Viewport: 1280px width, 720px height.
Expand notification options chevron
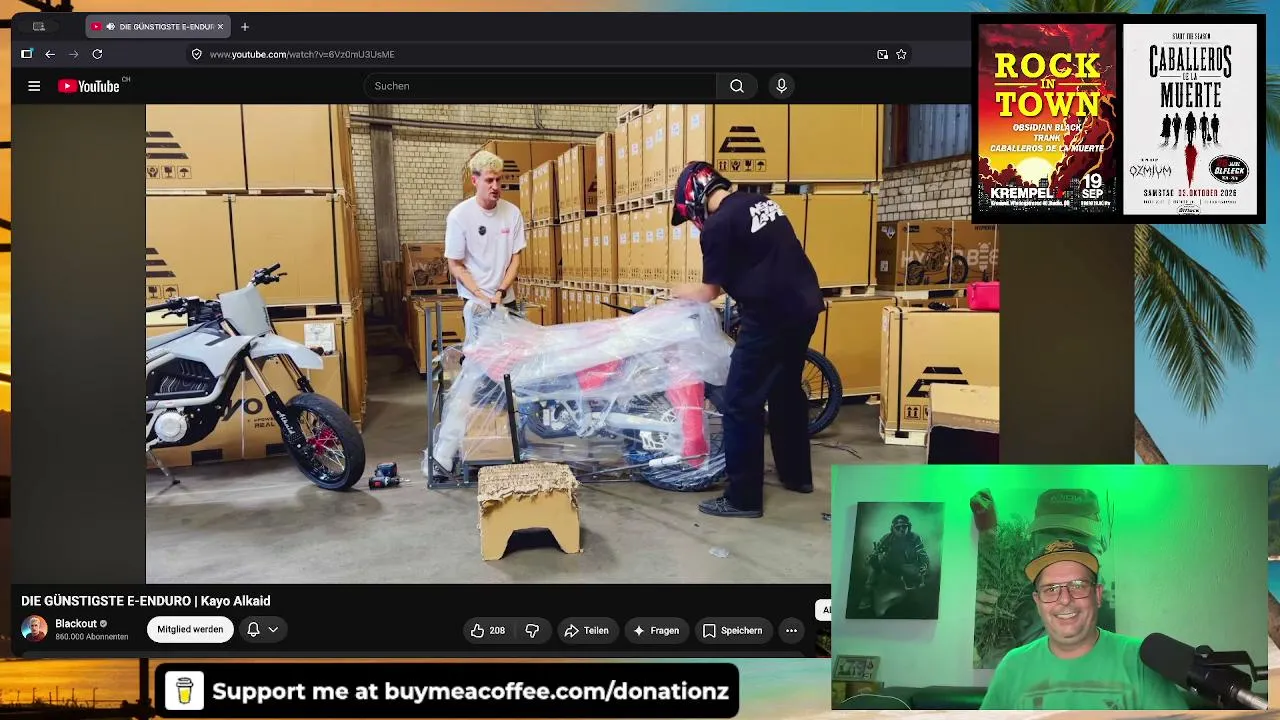pyautogui.click(x=273, y=629)
